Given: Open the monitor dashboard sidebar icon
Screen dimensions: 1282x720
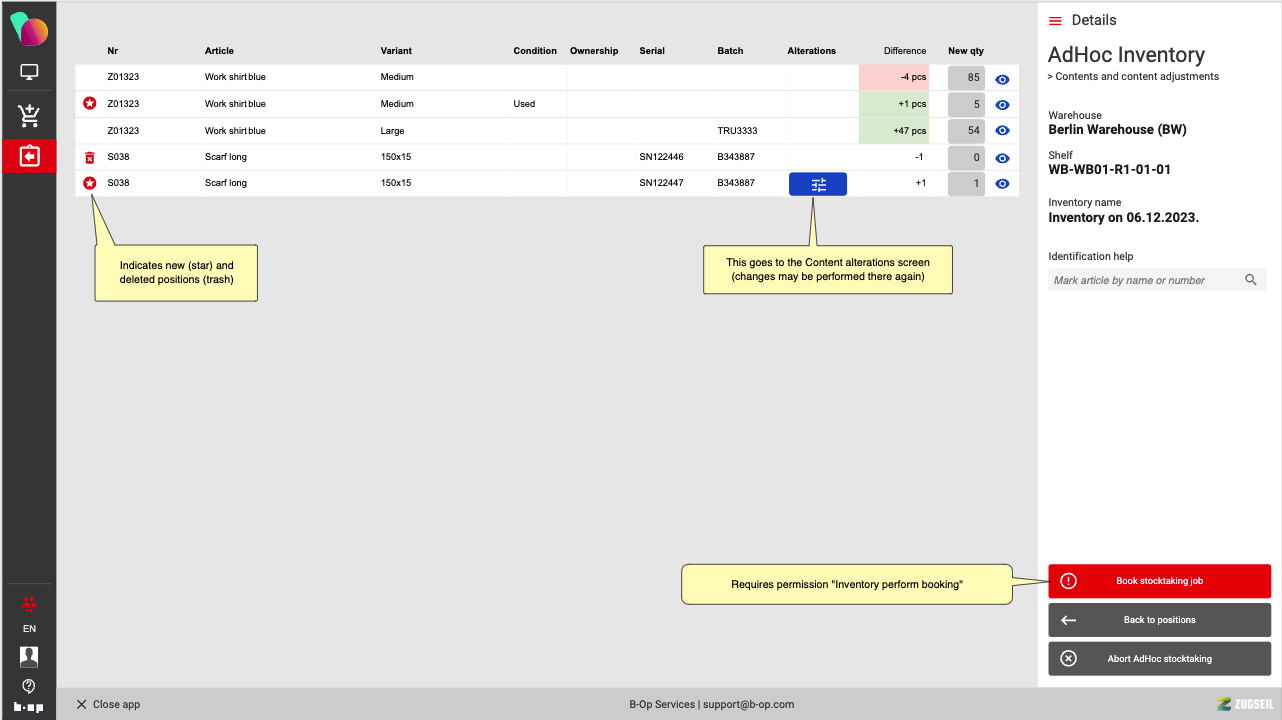Looking at the screenshot, I should tap(29, 72).
